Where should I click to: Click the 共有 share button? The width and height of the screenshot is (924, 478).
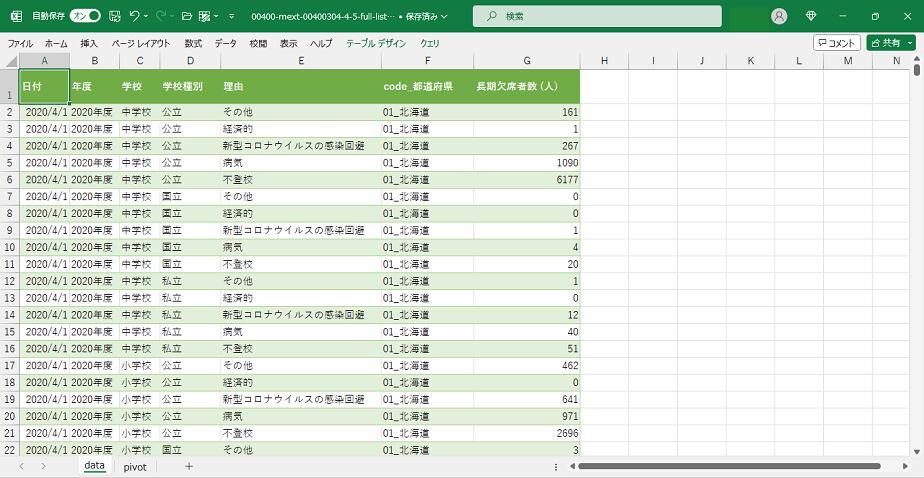point(885,43)
